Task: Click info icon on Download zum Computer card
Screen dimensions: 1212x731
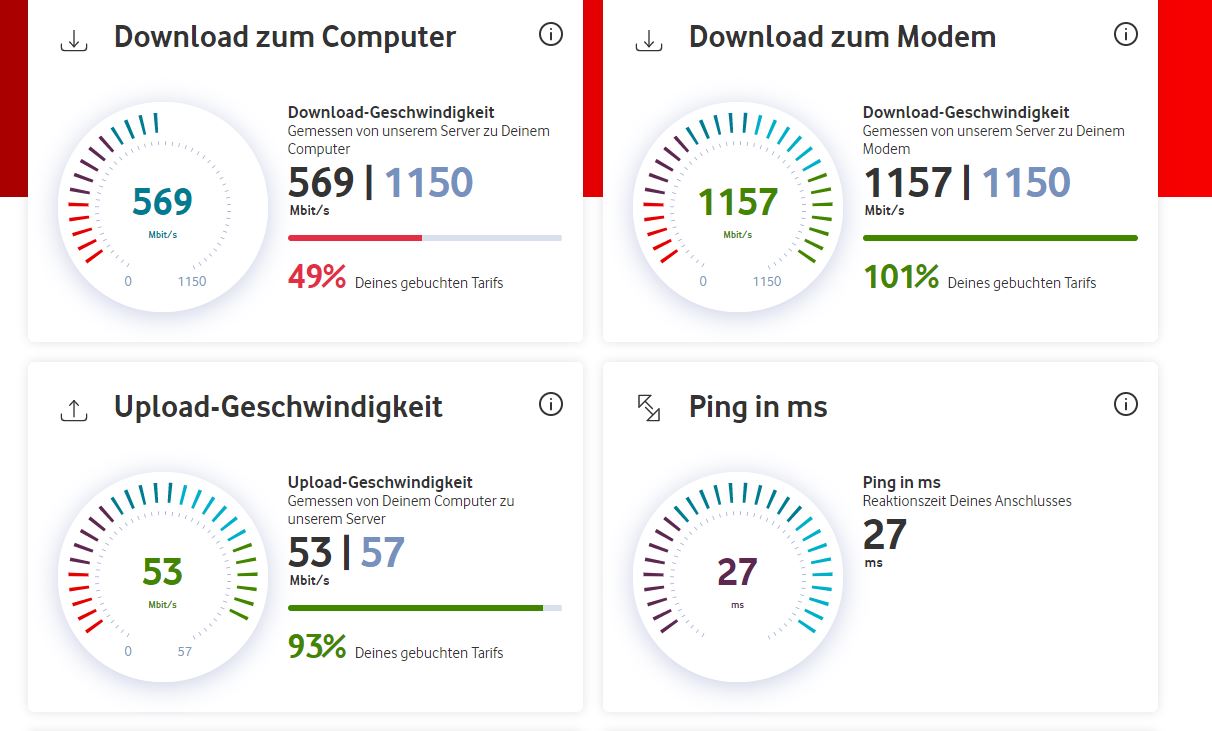Action: (x=550, y=35)
